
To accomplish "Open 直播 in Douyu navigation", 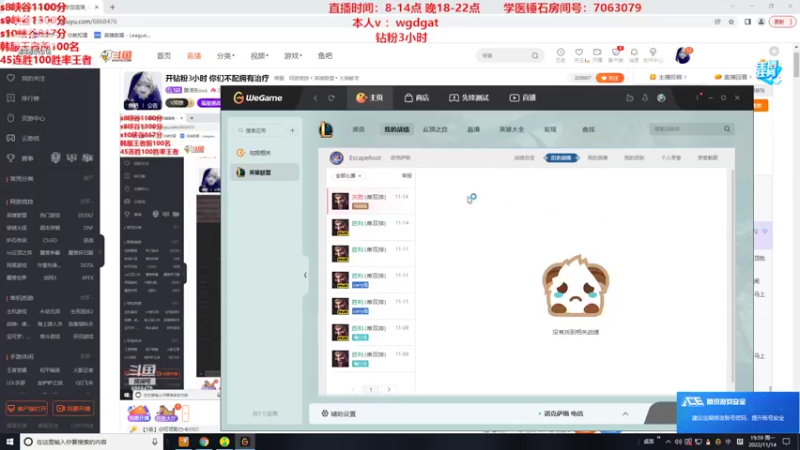I will (x=194, y=56).
